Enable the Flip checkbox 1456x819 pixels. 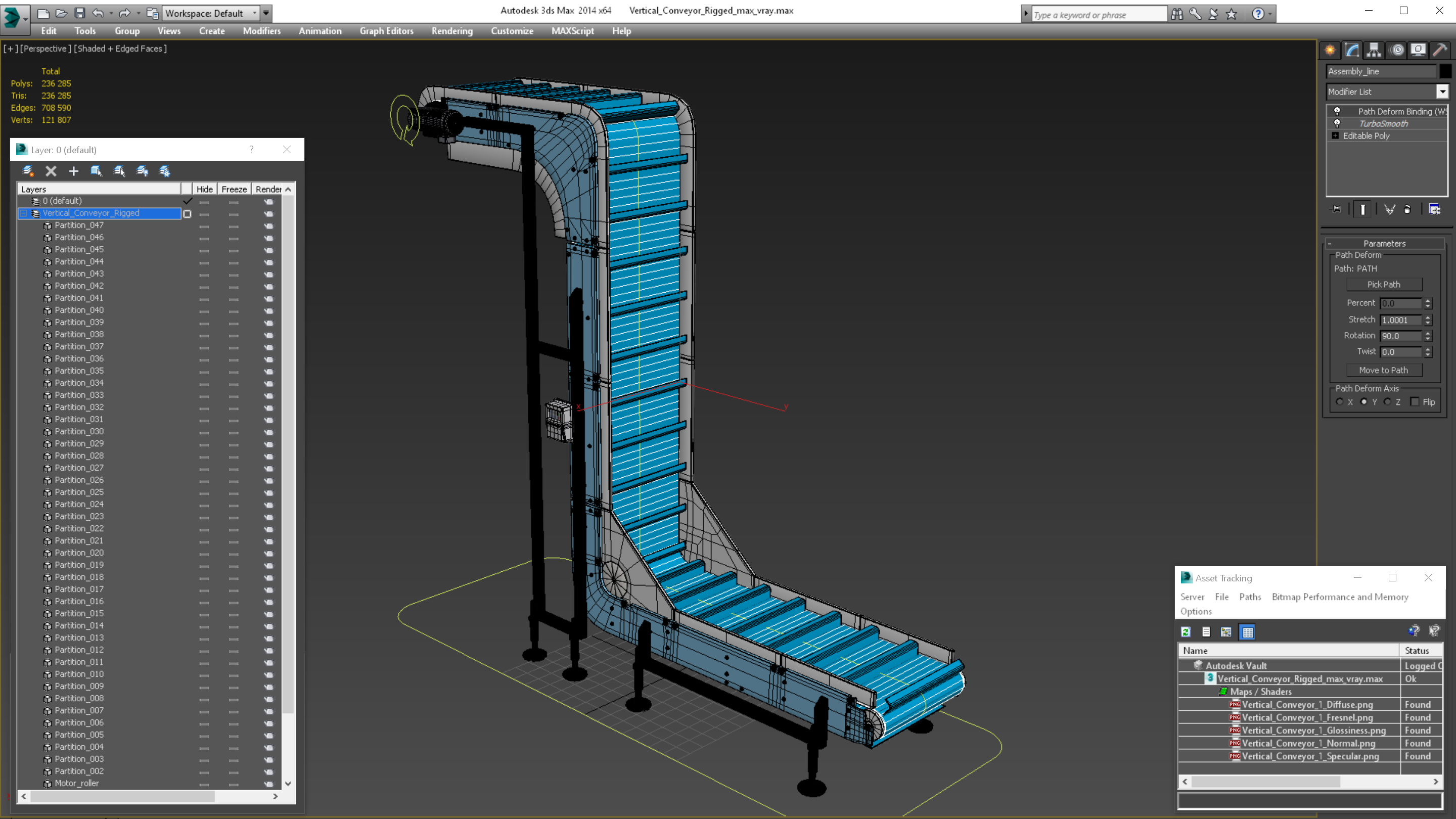pos(1415,402)
